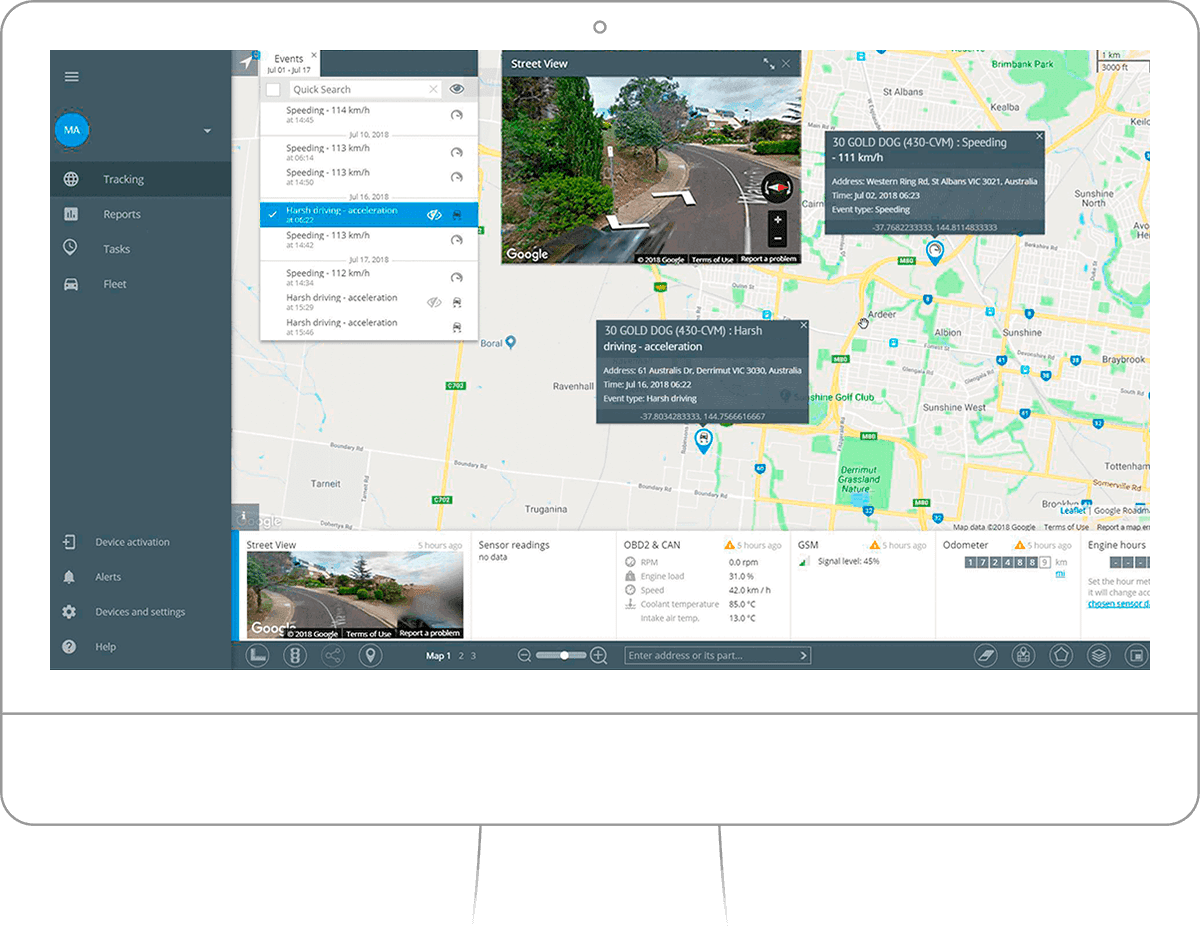Click car icon of highlighted Harsh driving event
Screen dimensions: 1200x933
pyautogui.click(x=457, y=214)
